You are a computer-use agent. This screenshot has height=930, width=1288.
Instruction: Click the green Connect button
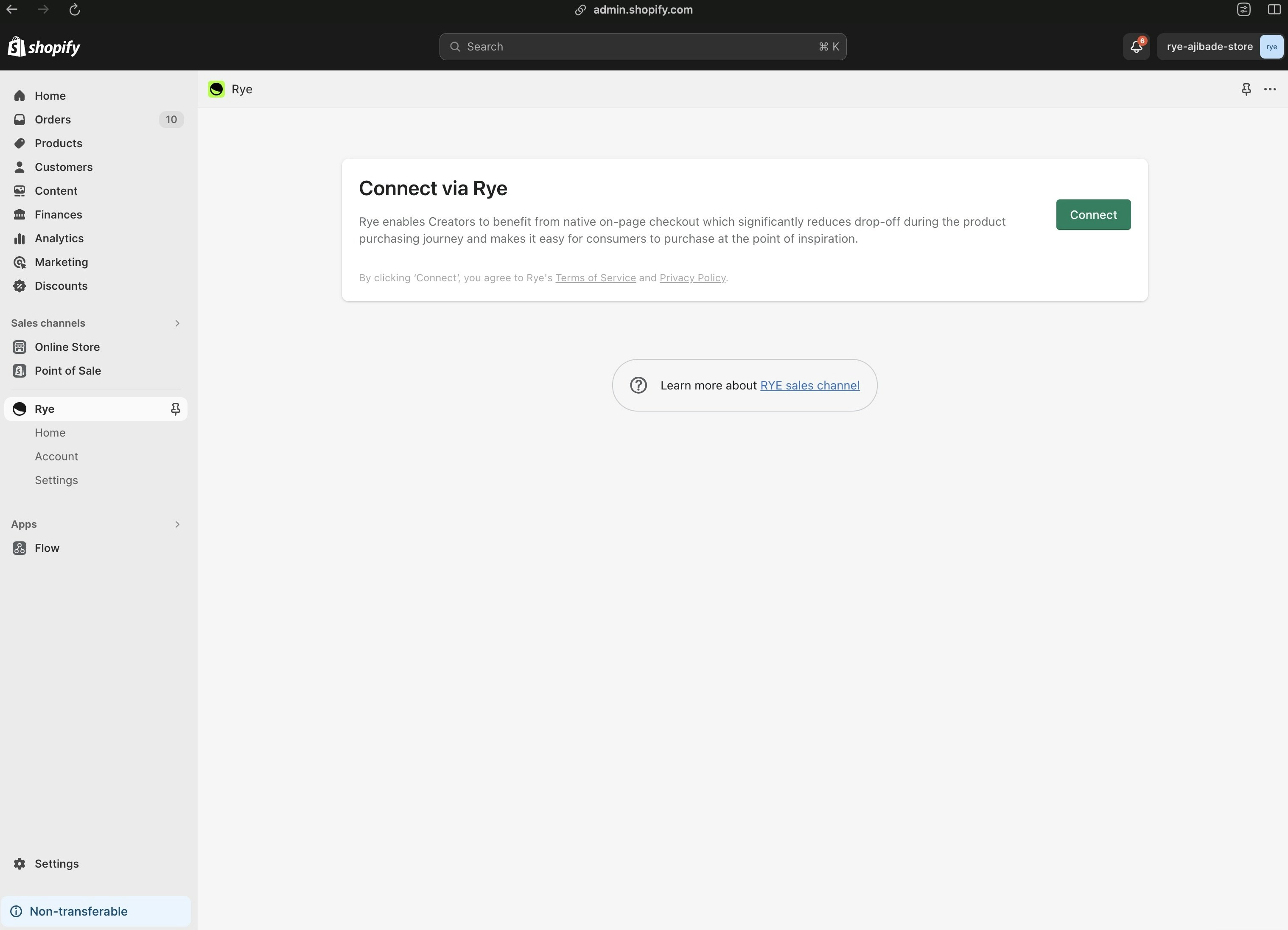pos(1093,215)
